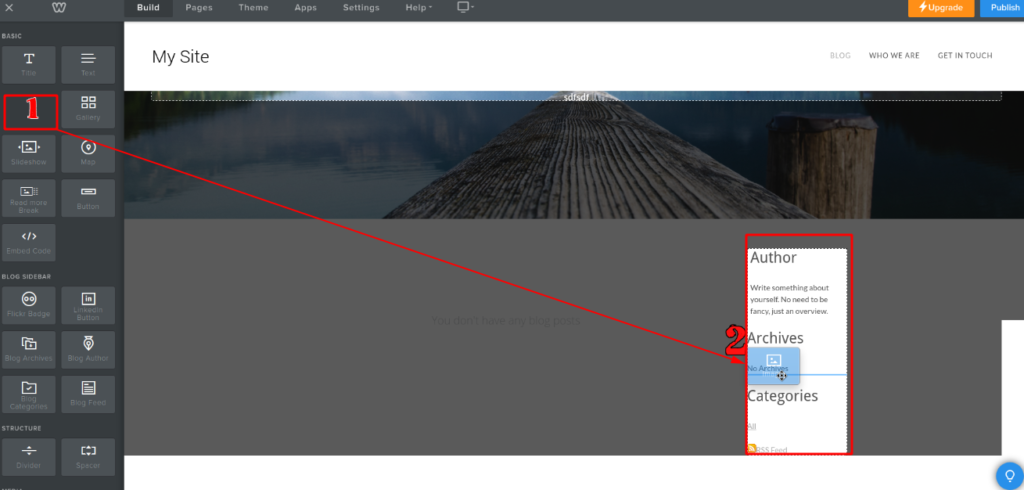Select the LinkedIn Button element
1024x490 pixels.
coord(88,305)
